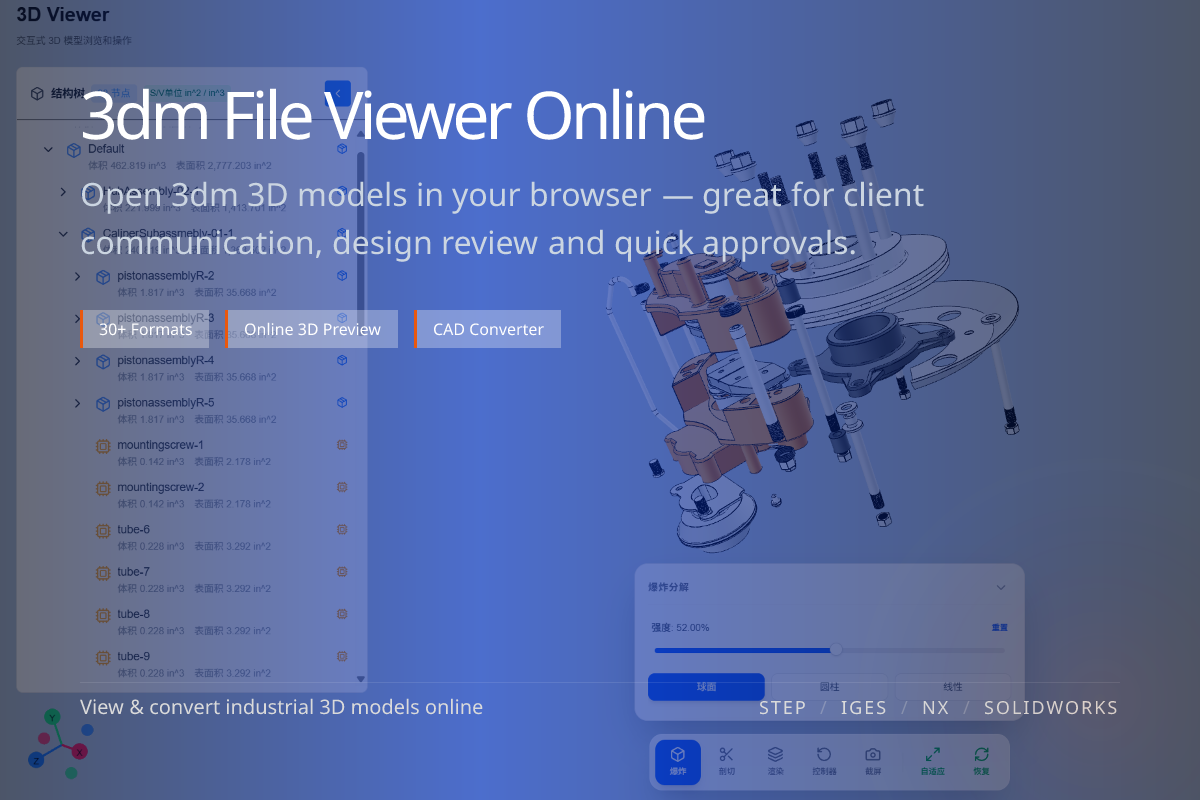This screenshot has height=800, width=1200.
Task: Reset explode strength via 重置 link
Action: click(x=1000, y=627)
